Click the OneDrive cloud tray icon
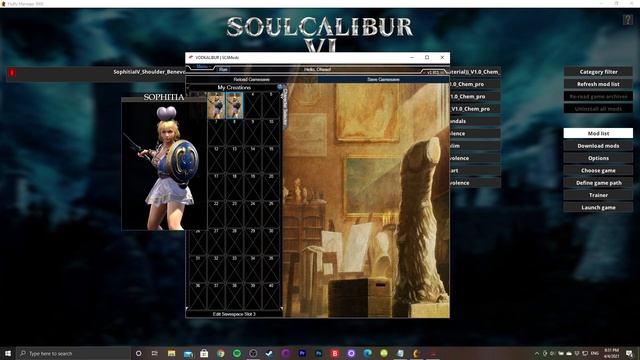Screen dimensions: 640x360 point(569,353)
